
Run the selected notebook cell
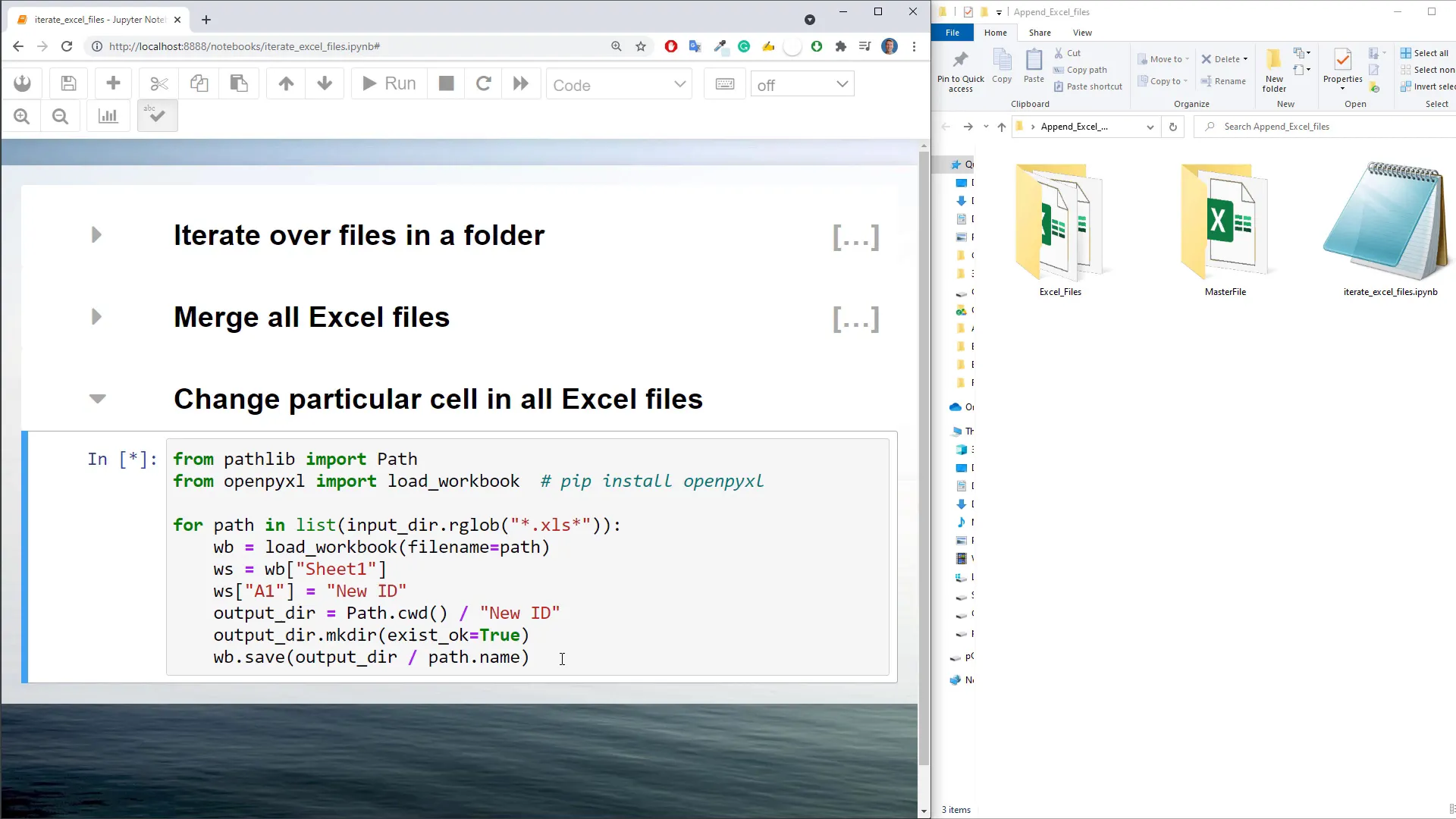coord(388,83)
